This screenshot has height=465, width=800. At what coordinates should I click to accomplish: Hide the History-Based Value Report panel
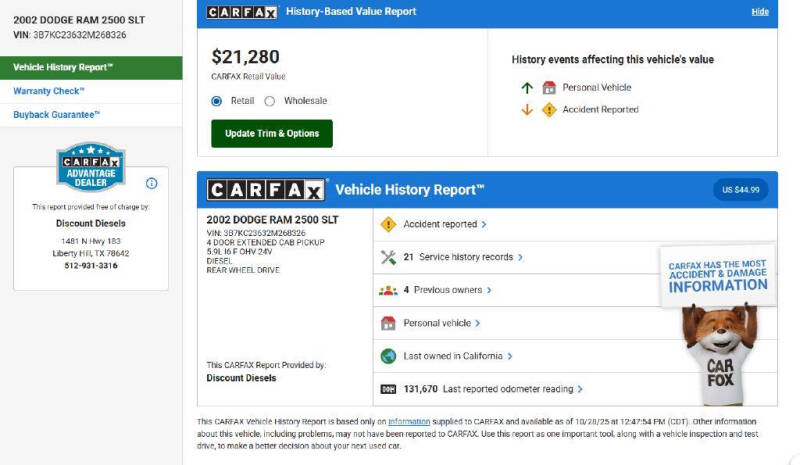tap(760, 12)
